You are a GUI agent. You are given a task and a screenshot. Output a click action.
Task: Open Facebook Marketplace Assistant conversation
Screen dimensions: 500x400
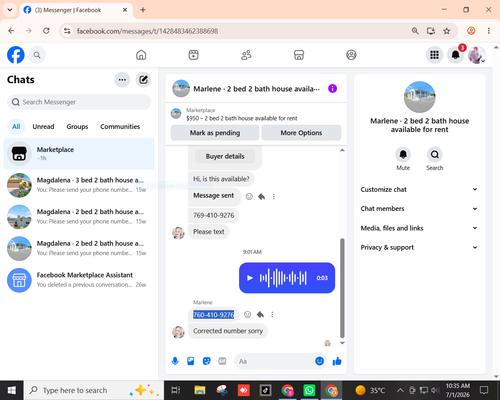tap(79, 280)
